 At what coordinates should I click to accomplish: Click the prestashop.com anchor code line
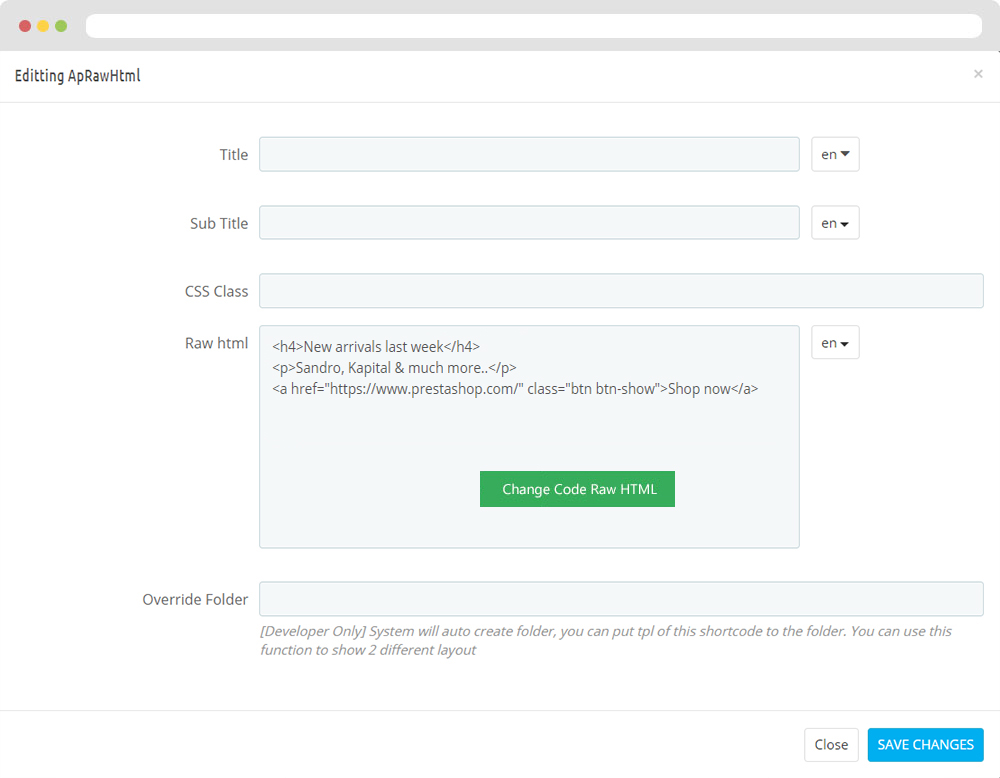(x=515, y=389)
